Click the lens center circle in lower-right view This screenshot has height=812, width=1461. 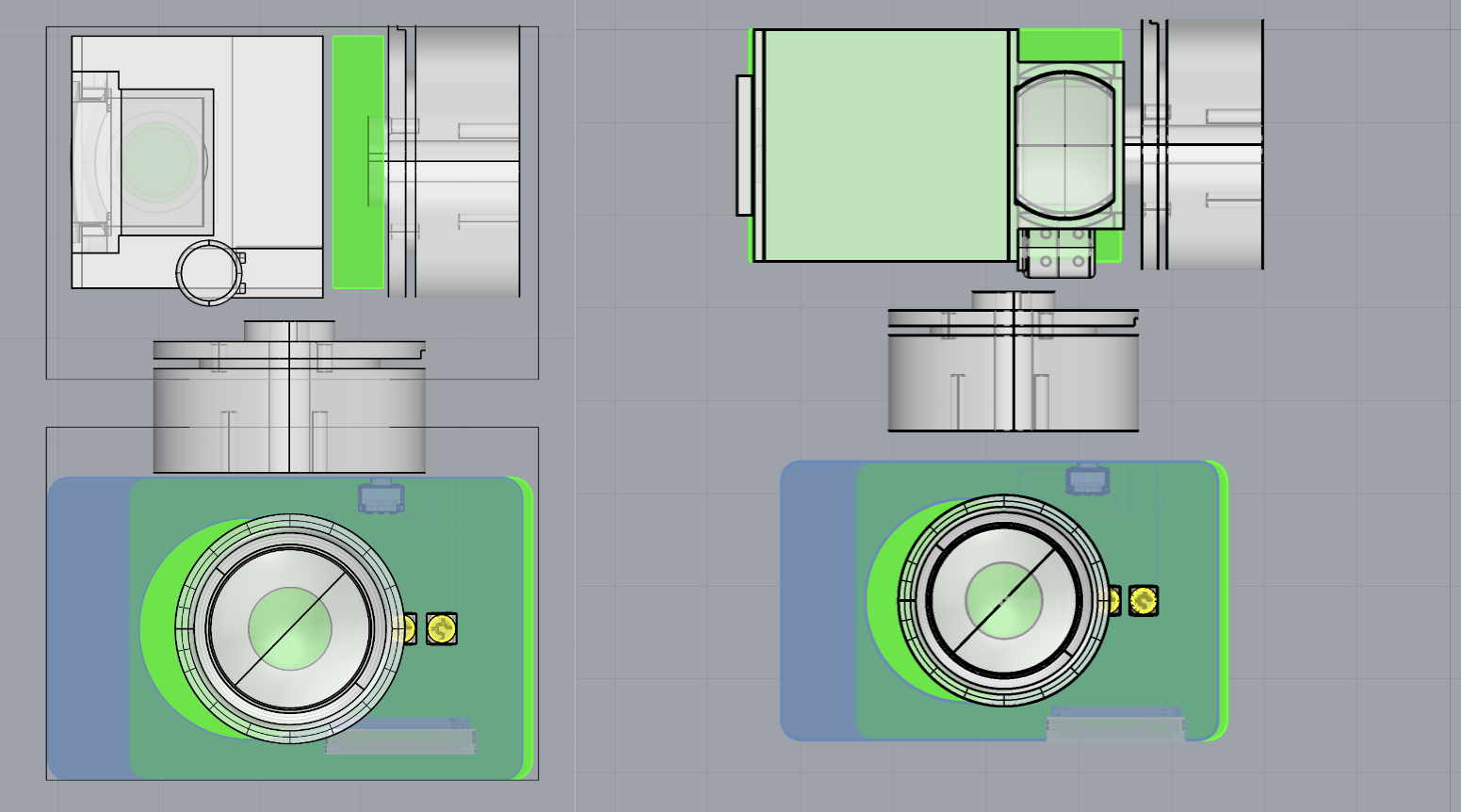coord(1004,601)
